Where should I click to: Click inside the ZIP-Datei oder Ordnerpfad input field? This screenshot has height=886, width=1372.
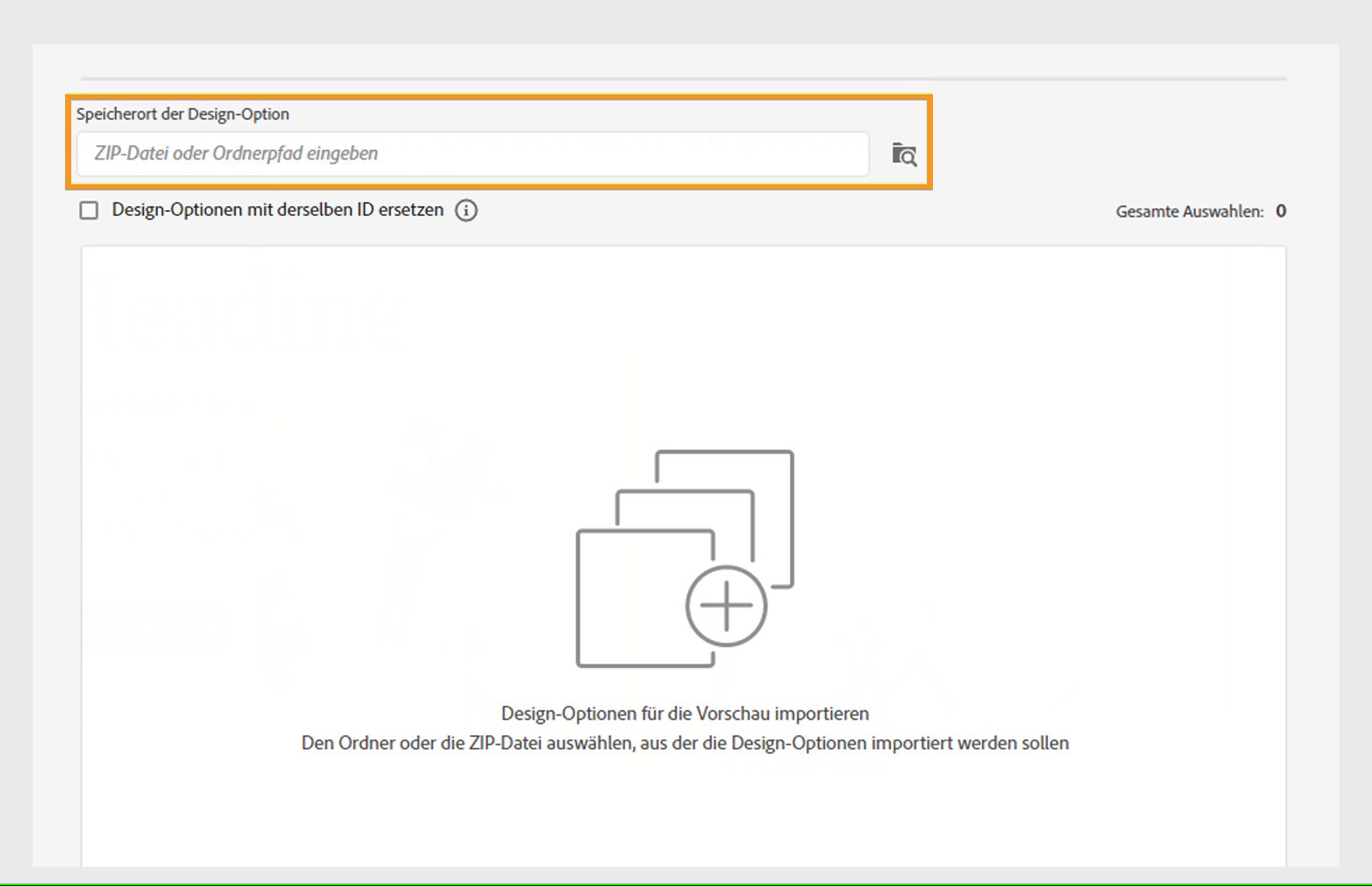pyautogui.click(x=472, y=154)
